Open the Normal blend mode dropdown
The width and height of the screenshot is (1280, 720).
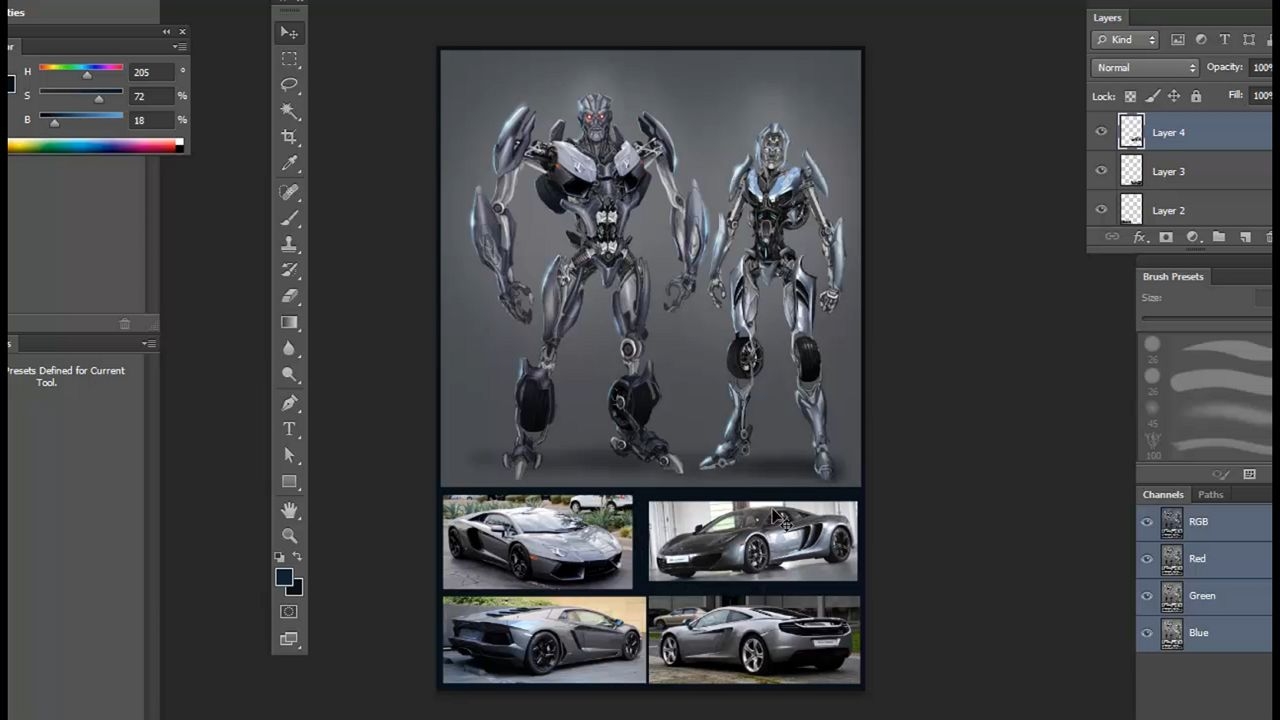(x=1145, y=68)
